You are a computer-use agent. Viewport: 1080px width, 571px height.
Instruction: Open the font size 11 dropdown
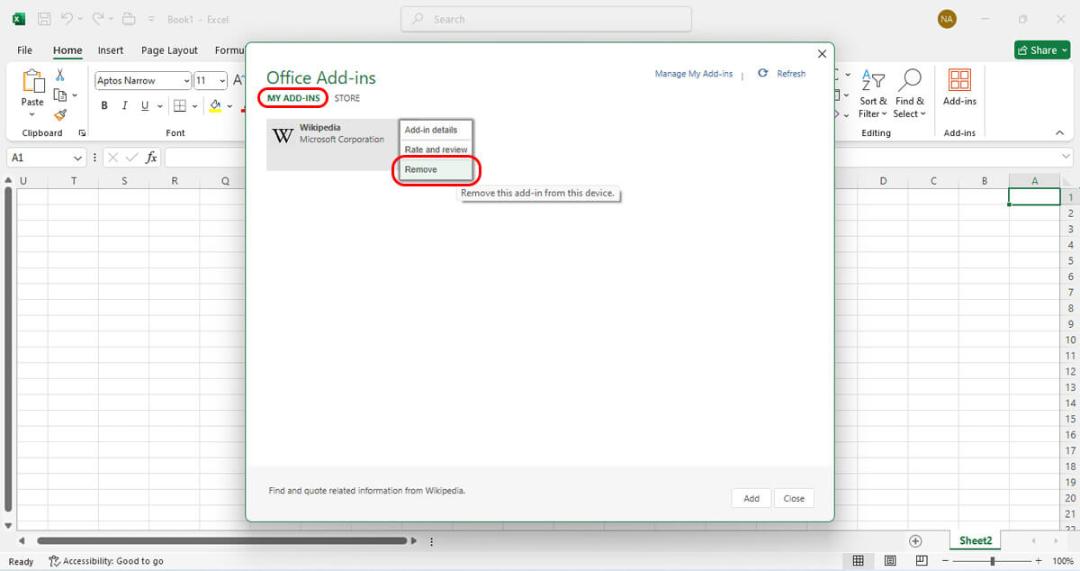222,81
